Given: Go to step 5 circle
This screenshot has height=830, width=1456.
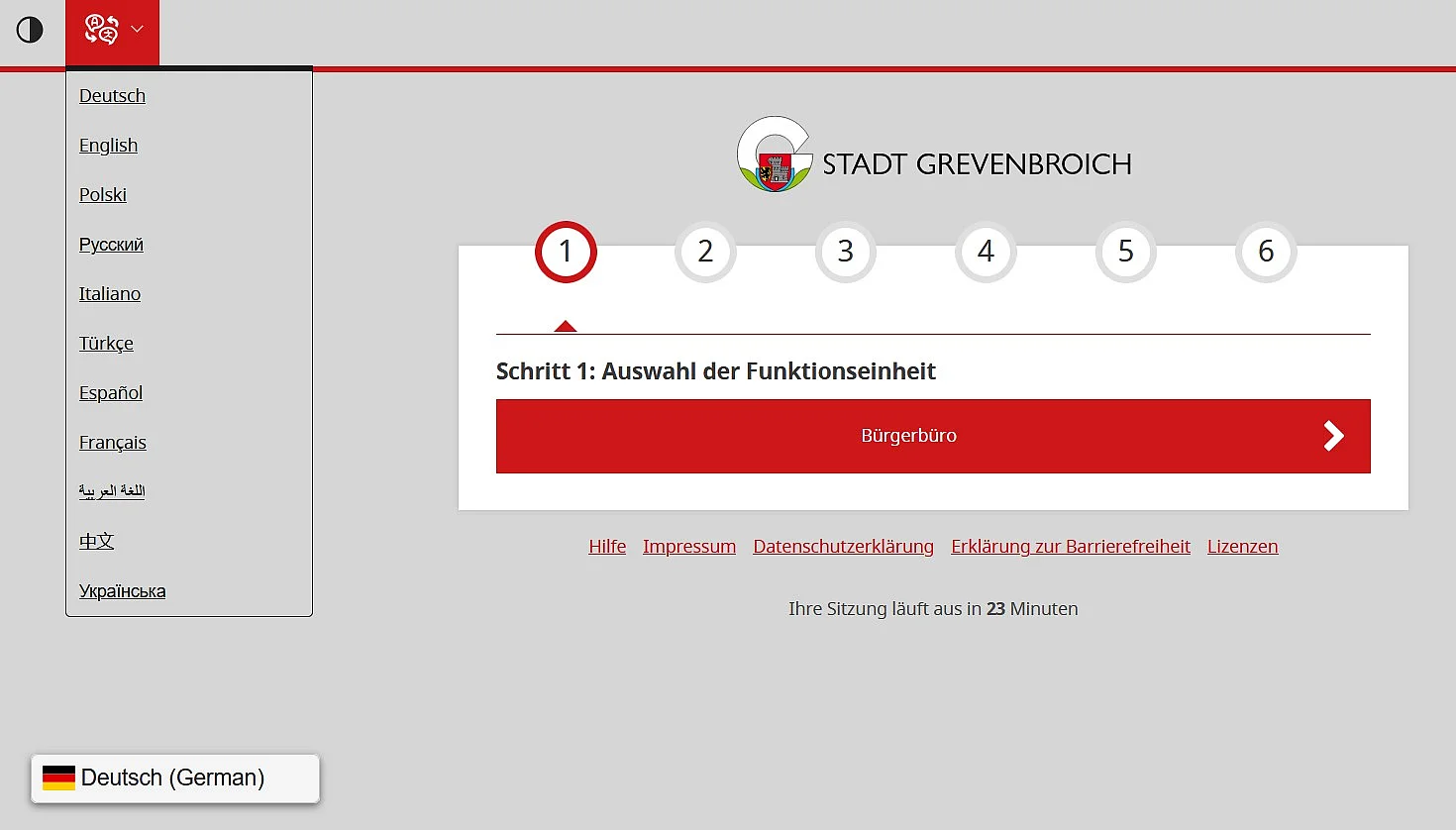Looking at the screenshot, I should coord(1126,252).
